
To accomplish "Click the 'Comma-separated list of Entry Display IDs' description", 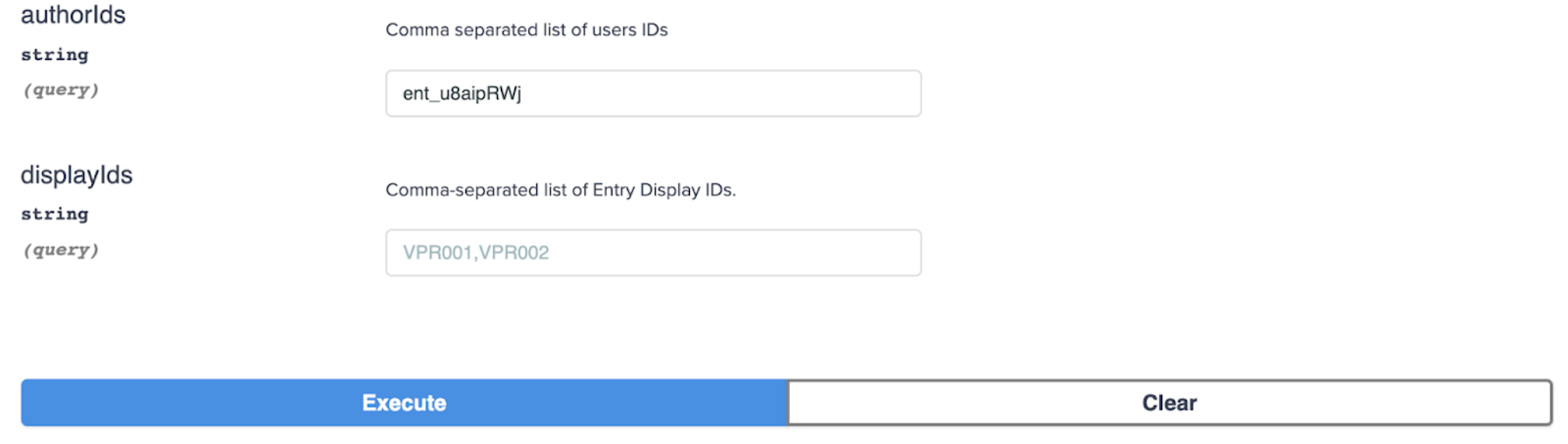I will pyautogui.click(x=560, y=190).
